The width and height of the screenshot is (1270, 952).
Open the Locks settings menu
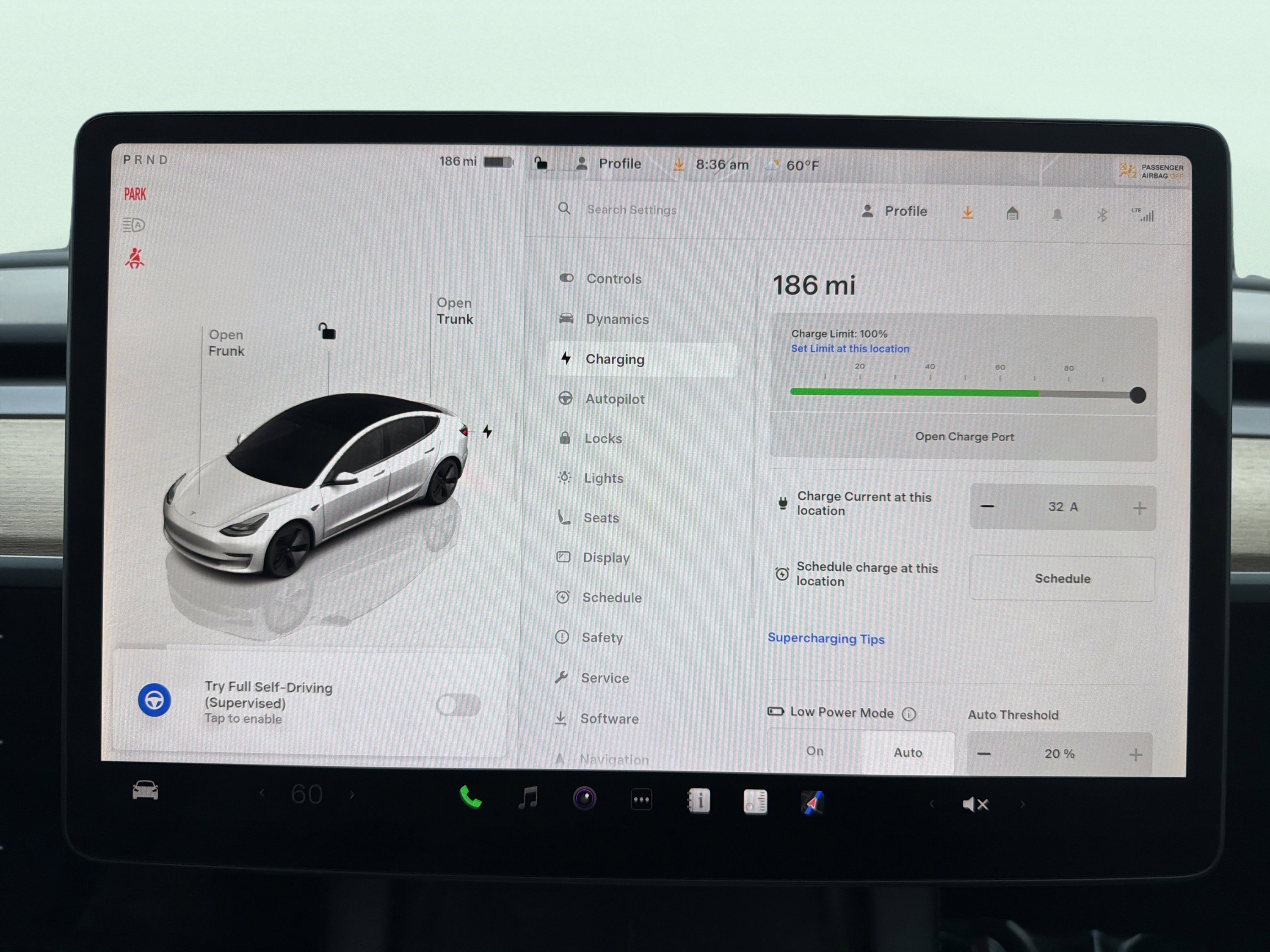640,438
